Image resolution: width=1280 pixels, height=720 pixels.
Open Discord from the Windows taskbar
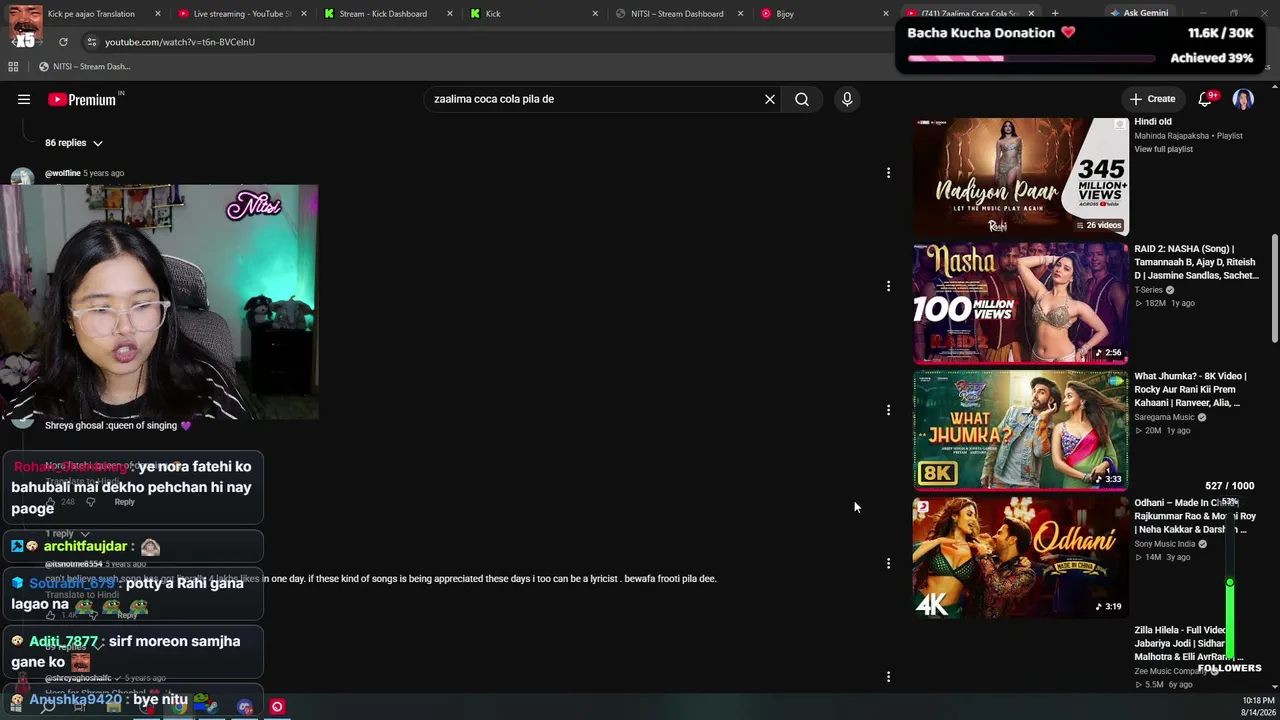click(245, 707)
